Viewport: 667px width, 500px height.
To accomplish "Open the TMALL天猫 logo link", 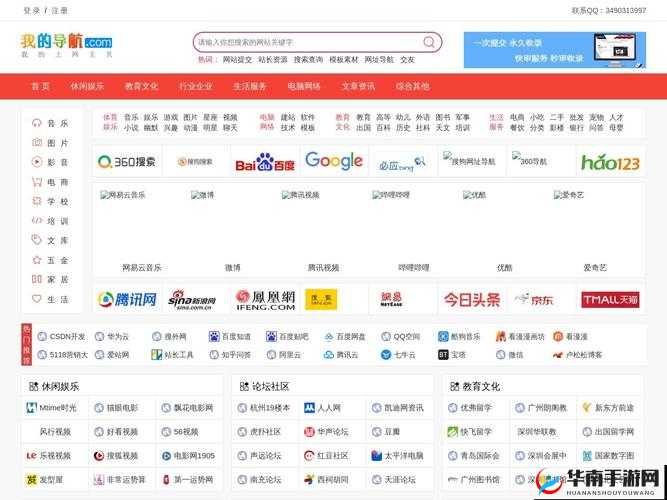I will click(x=610, y=300).
